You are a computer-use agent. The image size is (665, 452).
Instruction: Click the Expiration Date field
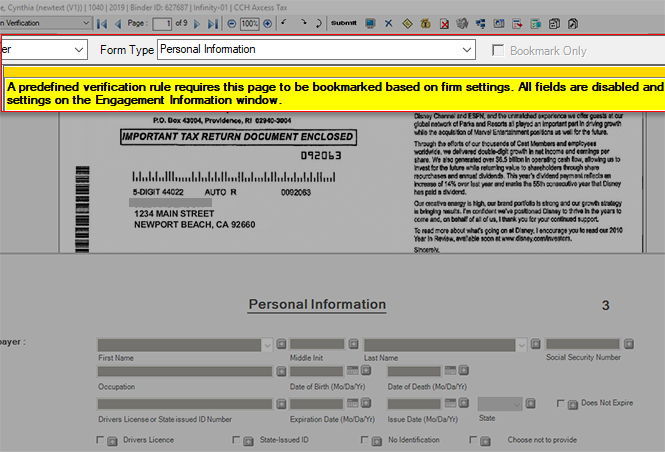[316, 404]
